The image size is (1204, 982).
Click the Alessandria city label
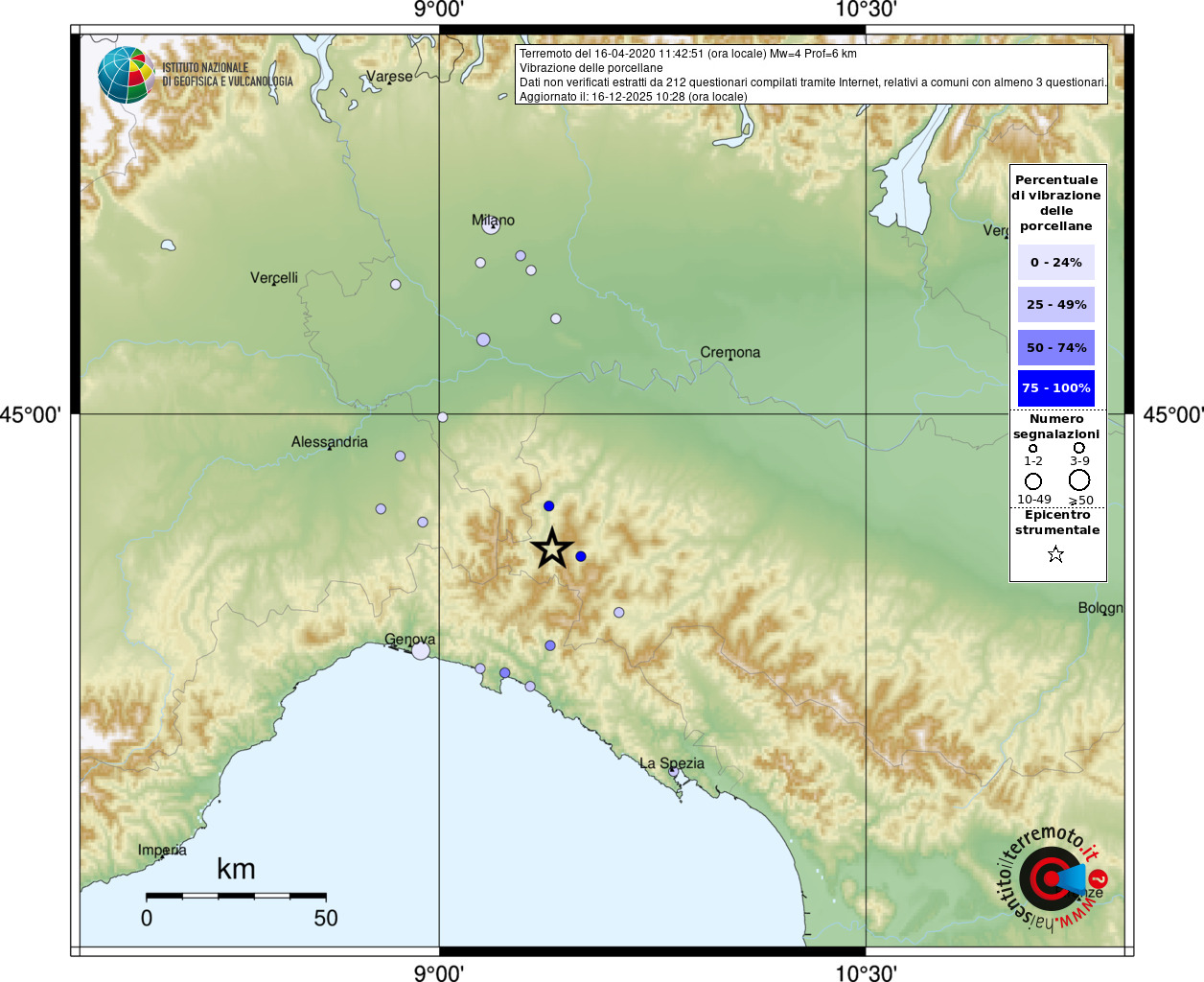(330, 442)
